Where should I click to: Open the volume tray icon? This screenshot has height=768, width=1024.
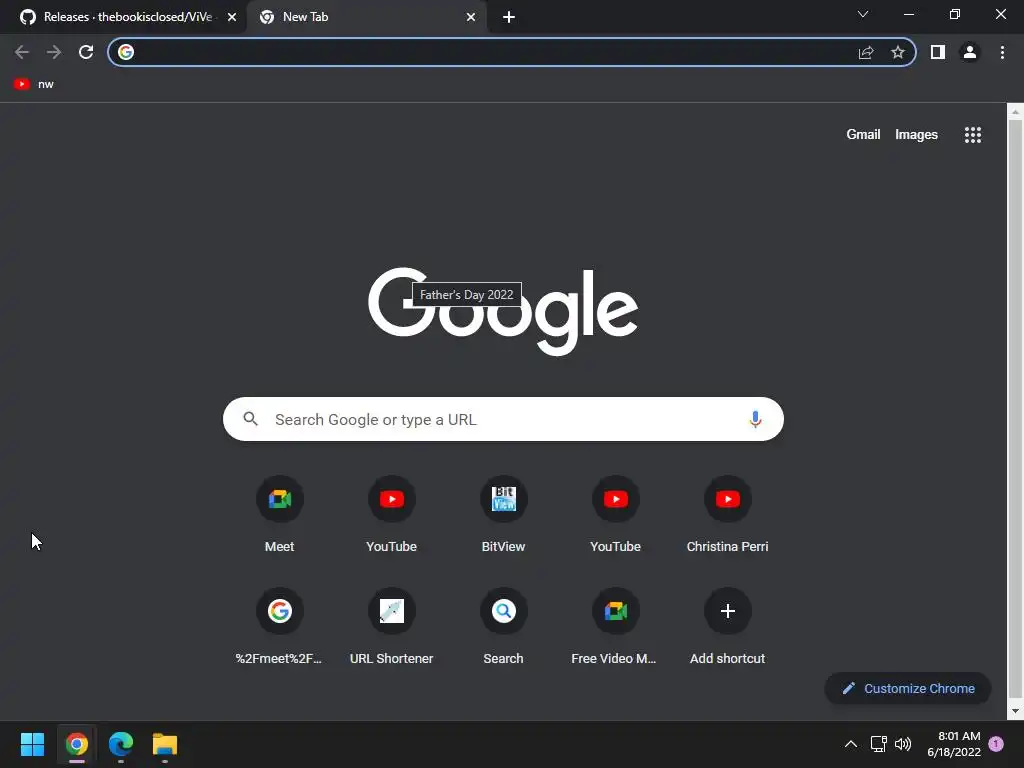[903, 744]
